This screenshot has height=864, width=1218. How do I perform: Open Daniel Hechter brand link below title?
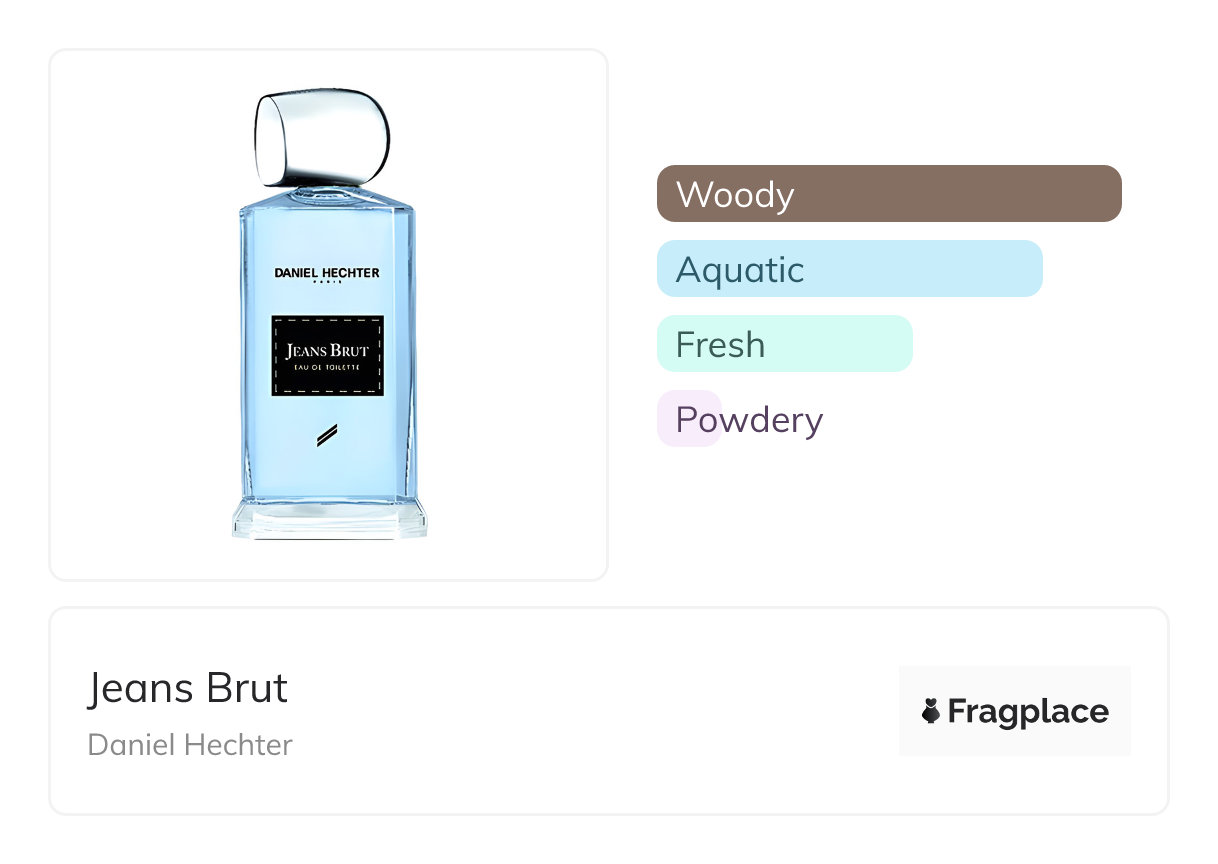click(x=190, y=745)
